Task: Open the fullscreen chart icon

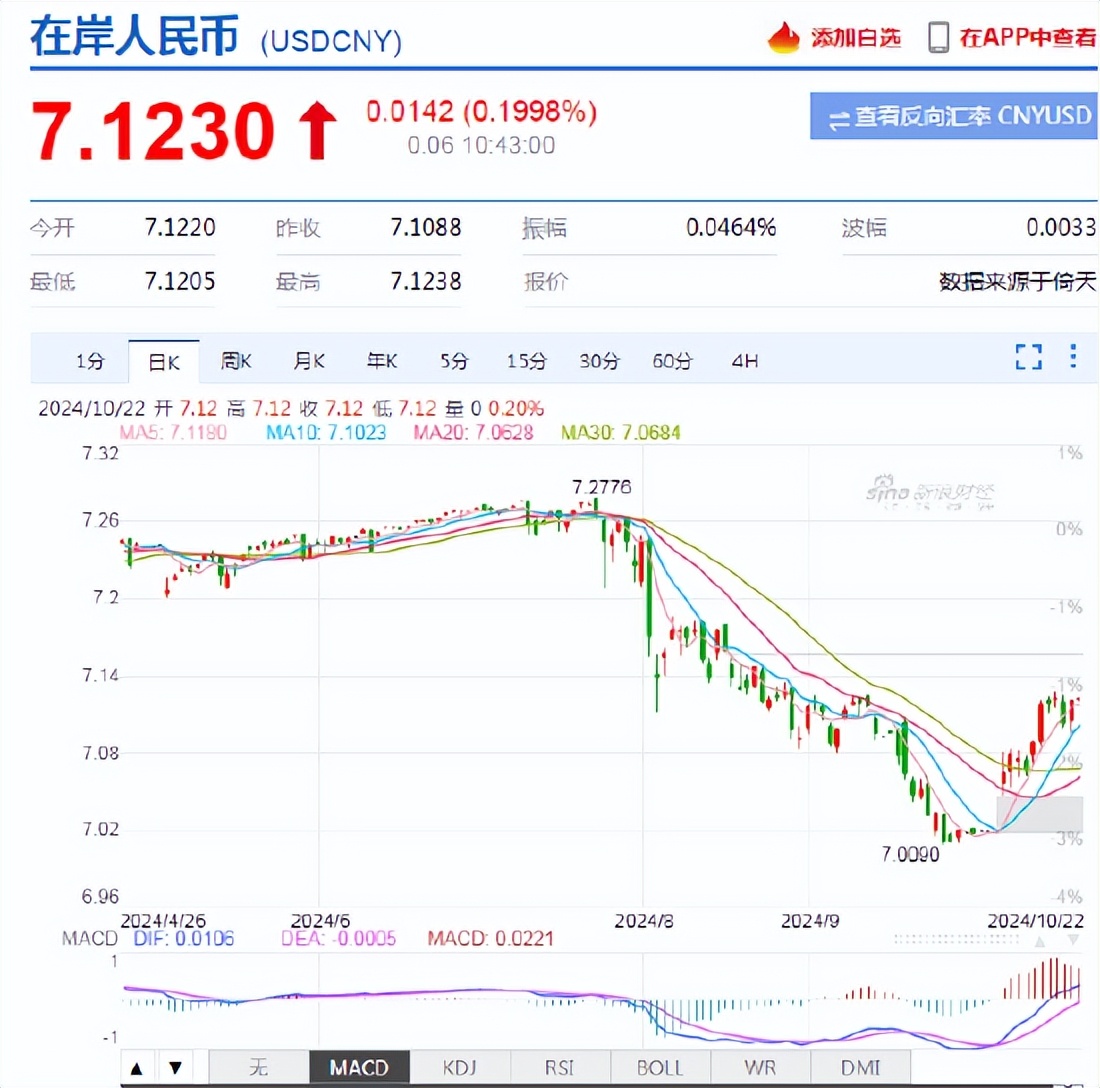Action: 1028,356
